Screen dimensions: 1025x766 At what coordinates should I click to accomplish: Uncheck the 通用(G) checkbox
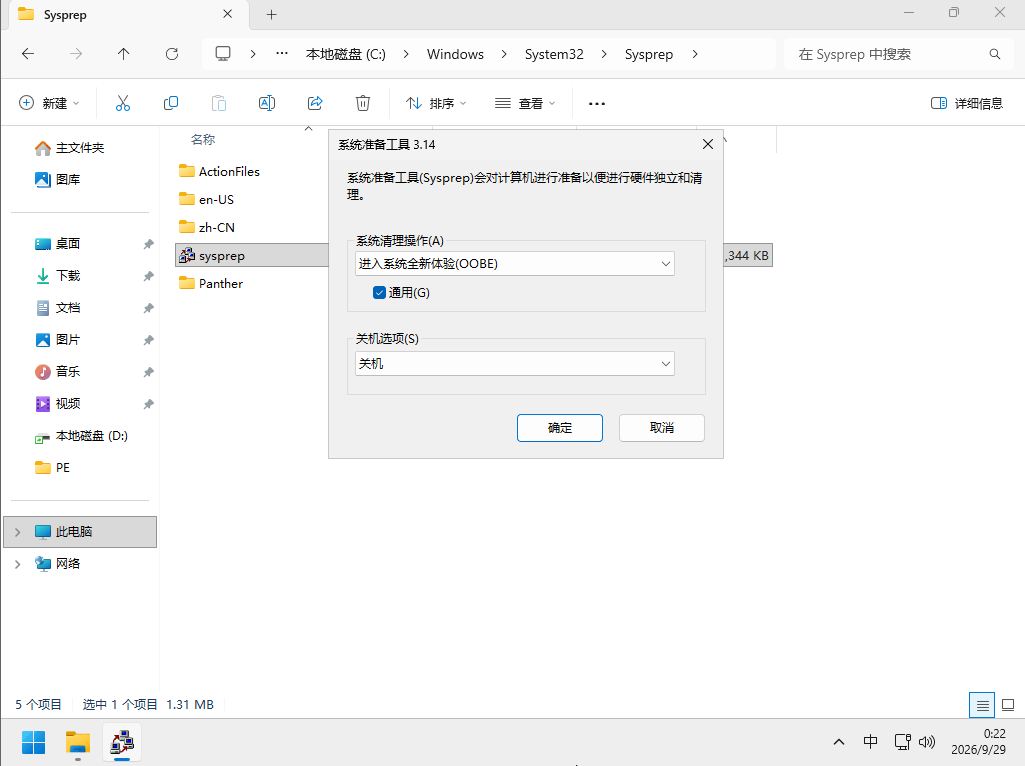[x=379, y=293]
